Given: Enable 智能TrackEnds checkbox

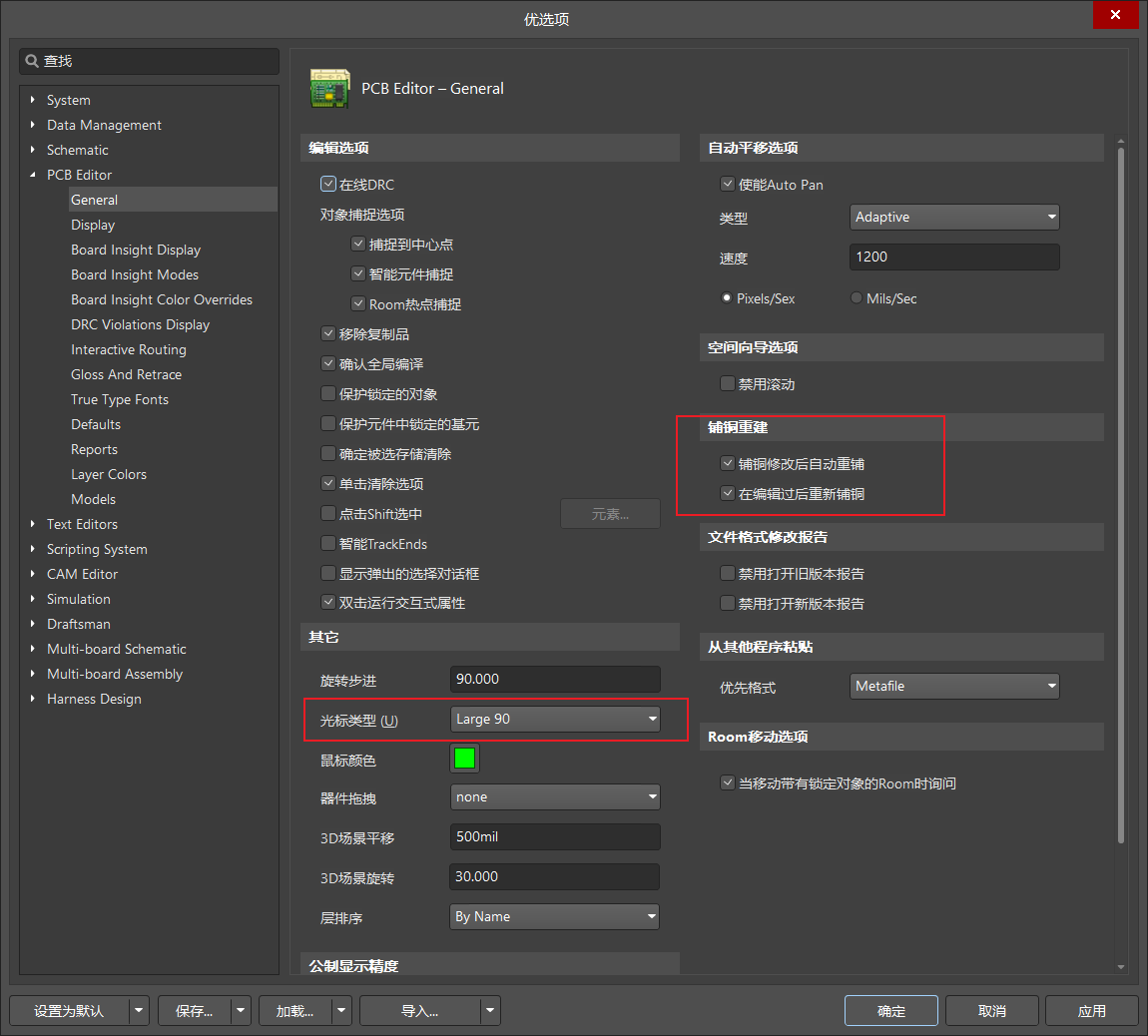Looking at the screenshot, I should coord(328,543).
